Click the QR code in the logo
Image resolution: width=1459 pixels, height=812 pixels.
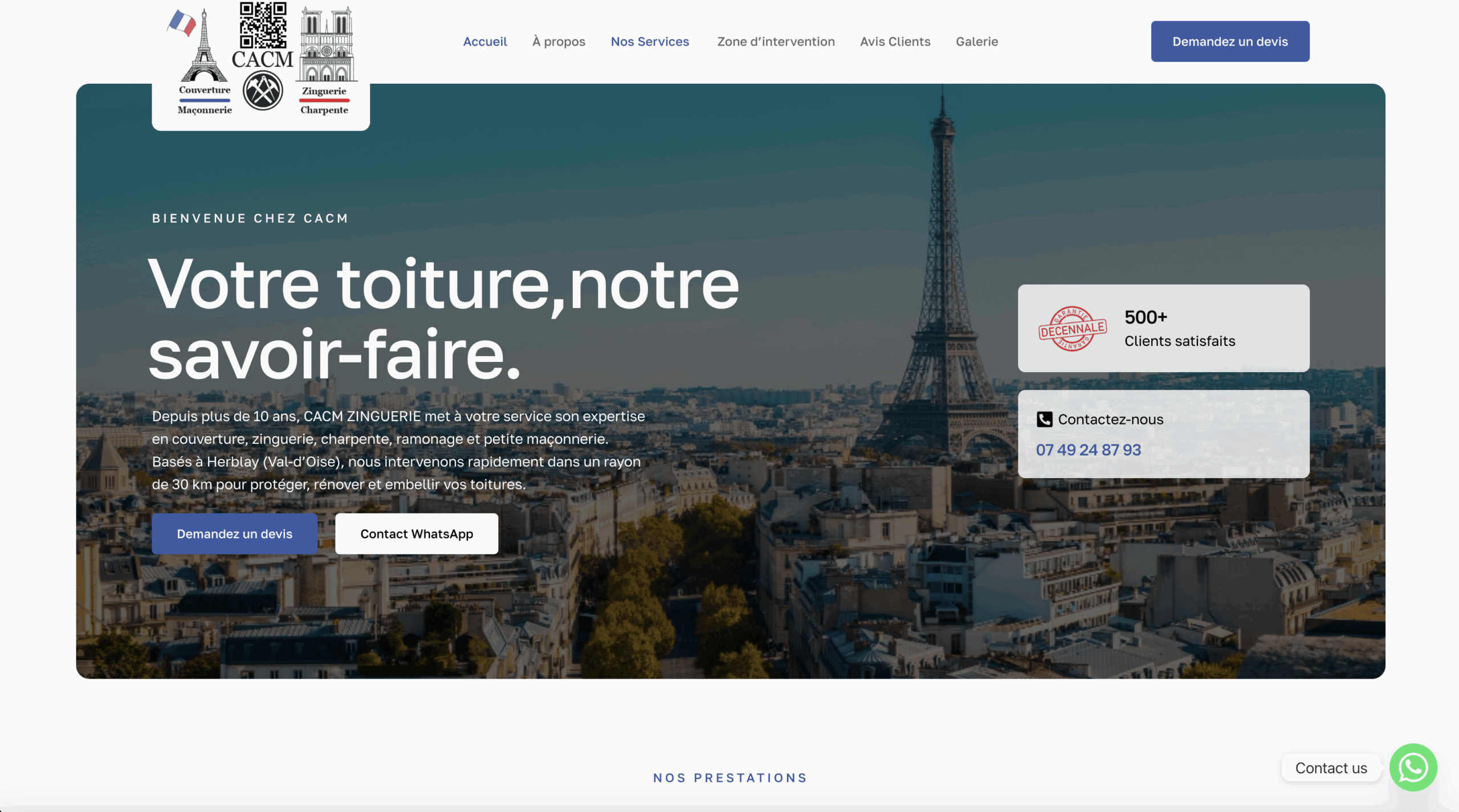tap(263, 25)
